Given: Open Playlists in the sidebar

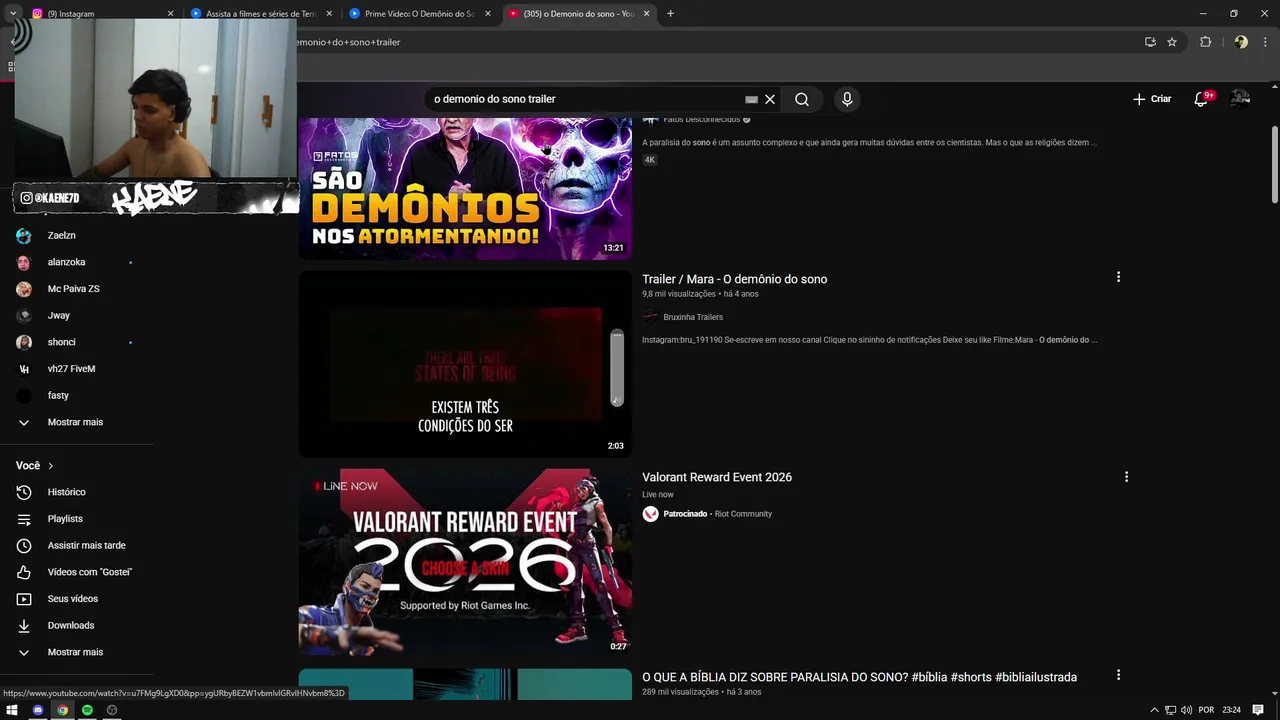Looking at the screenshot, I should point(65,519).
